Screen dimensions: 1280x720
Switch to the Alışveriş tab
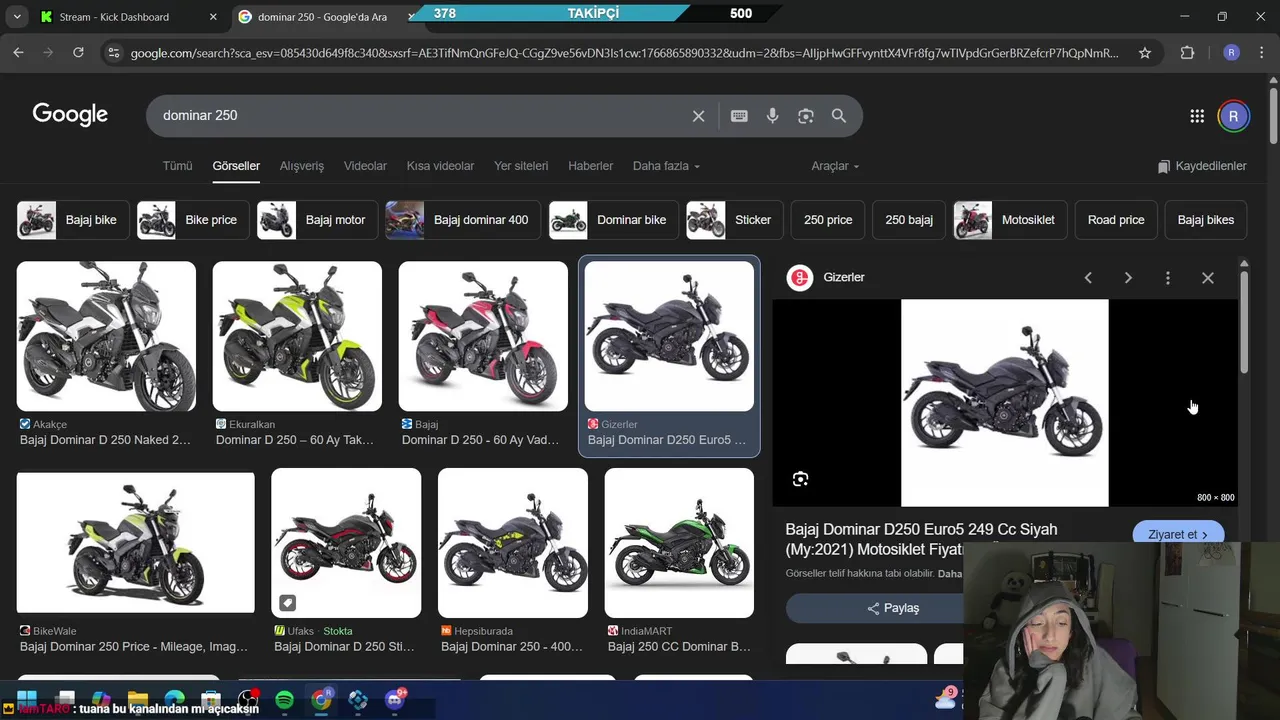tap(302, 166)
